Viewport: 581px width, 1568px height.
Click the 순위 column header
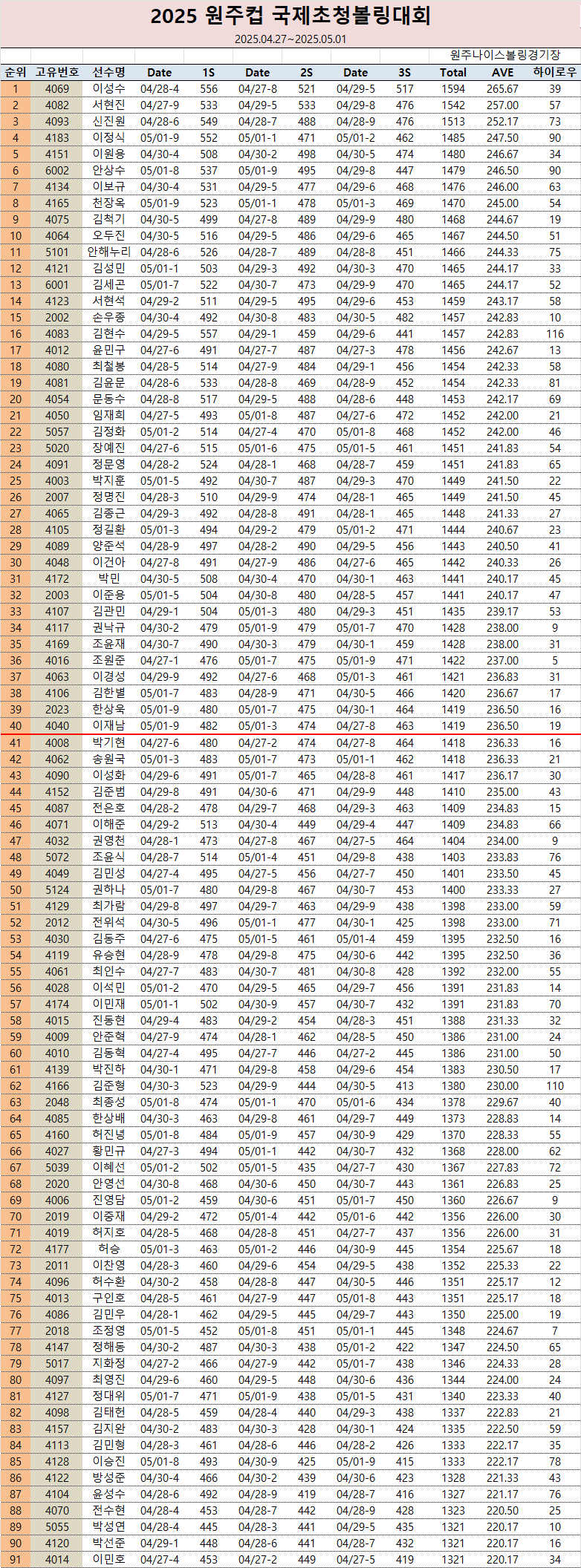coord(16,73)
